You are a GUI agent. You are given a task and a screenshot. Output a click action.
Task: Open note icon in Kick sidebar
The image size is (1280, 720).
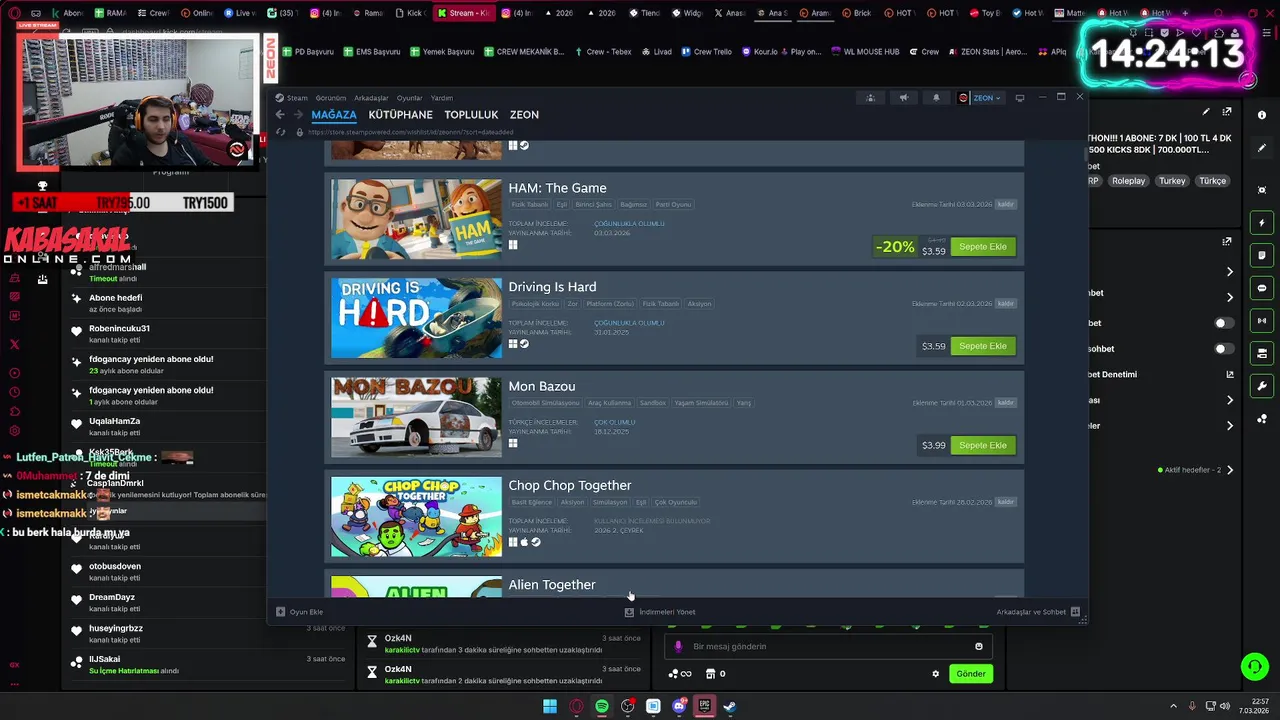(1262, 255)
